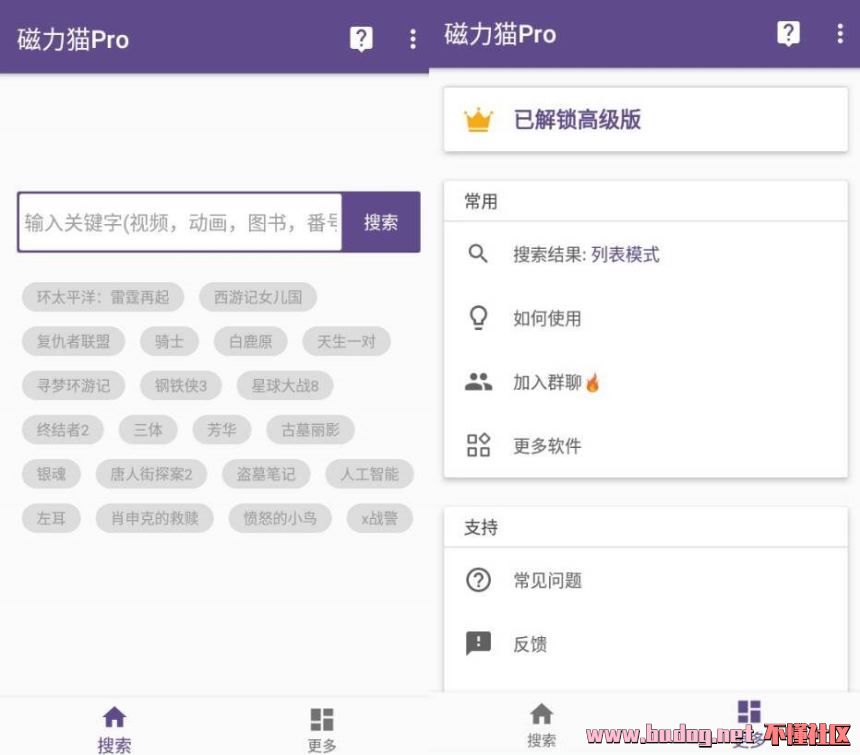
Task: Open the three-dot overflow menu on right screen
Action: coord(839,33)
